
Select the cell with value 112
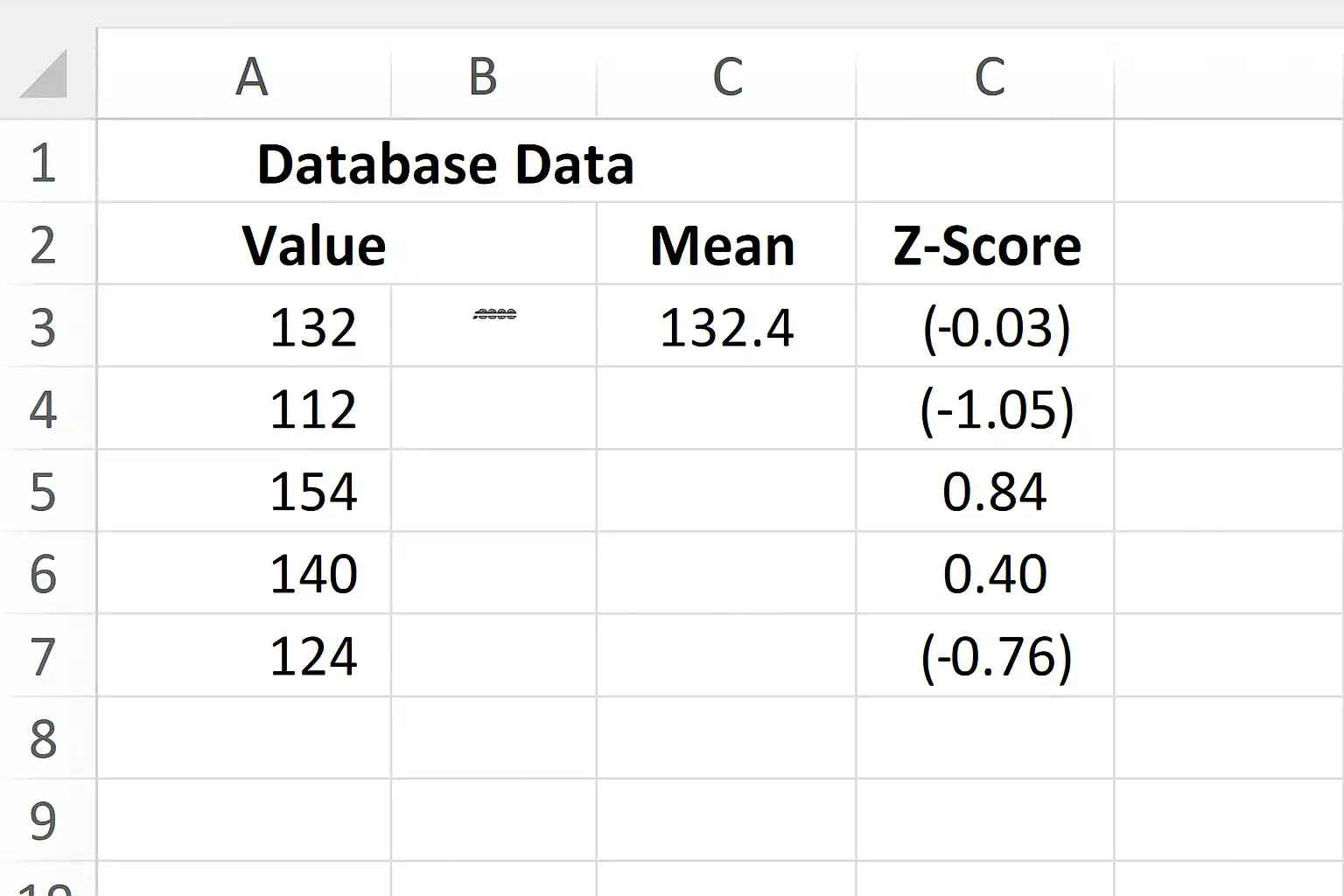coord(244,409)
